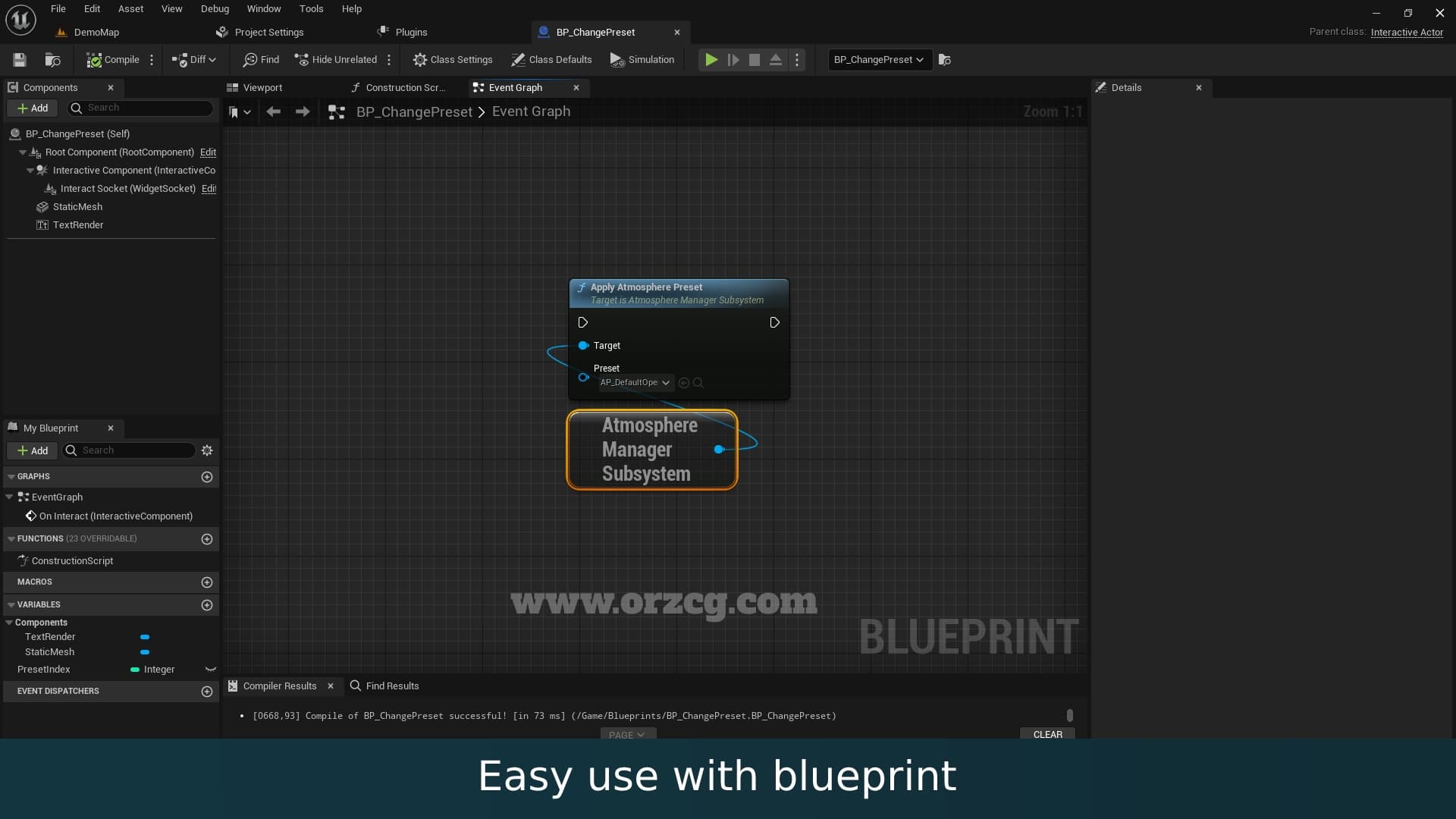1456x819 pixels.
Task: Open graph bookmarks dropdown
Action: click(240, 112)
